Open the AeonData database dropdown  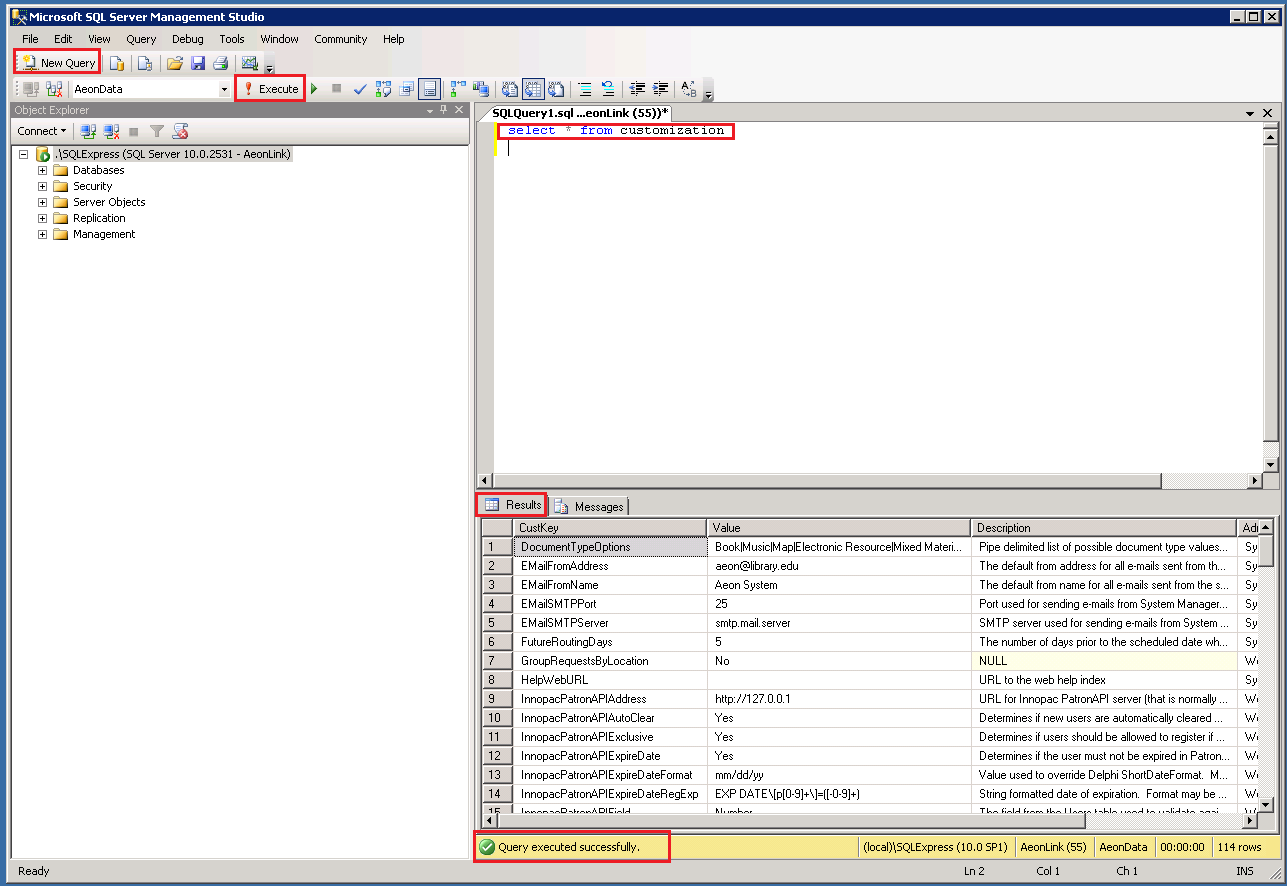pos(224,89)
